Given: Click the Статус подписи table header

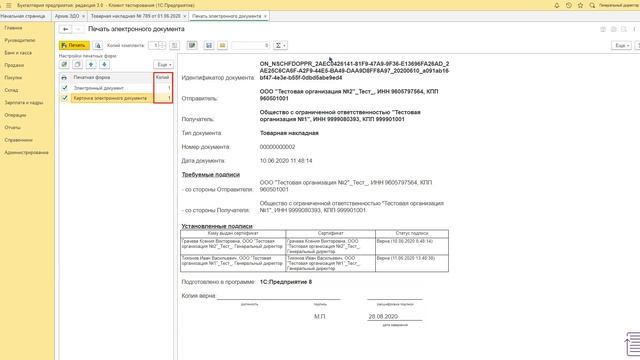Looking at the screenshot, I should [x=412, y=233].
